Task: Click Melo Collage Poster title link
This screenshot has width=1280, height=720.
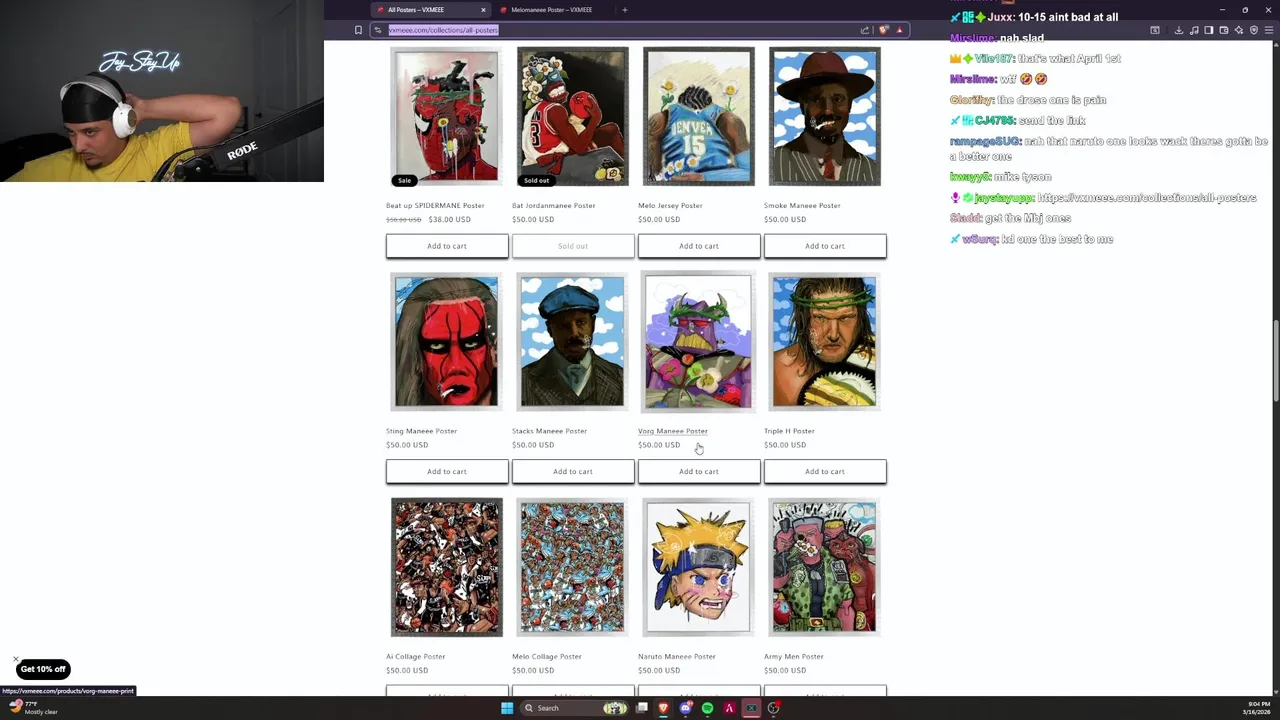Action: pyautogui.click(x=547, y=657)
